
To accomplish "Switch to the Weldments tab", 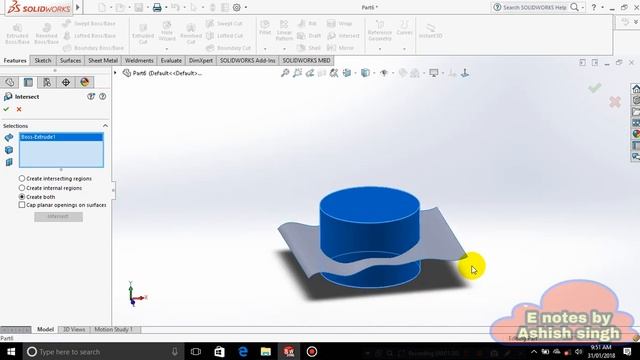I will pos(139,60).
